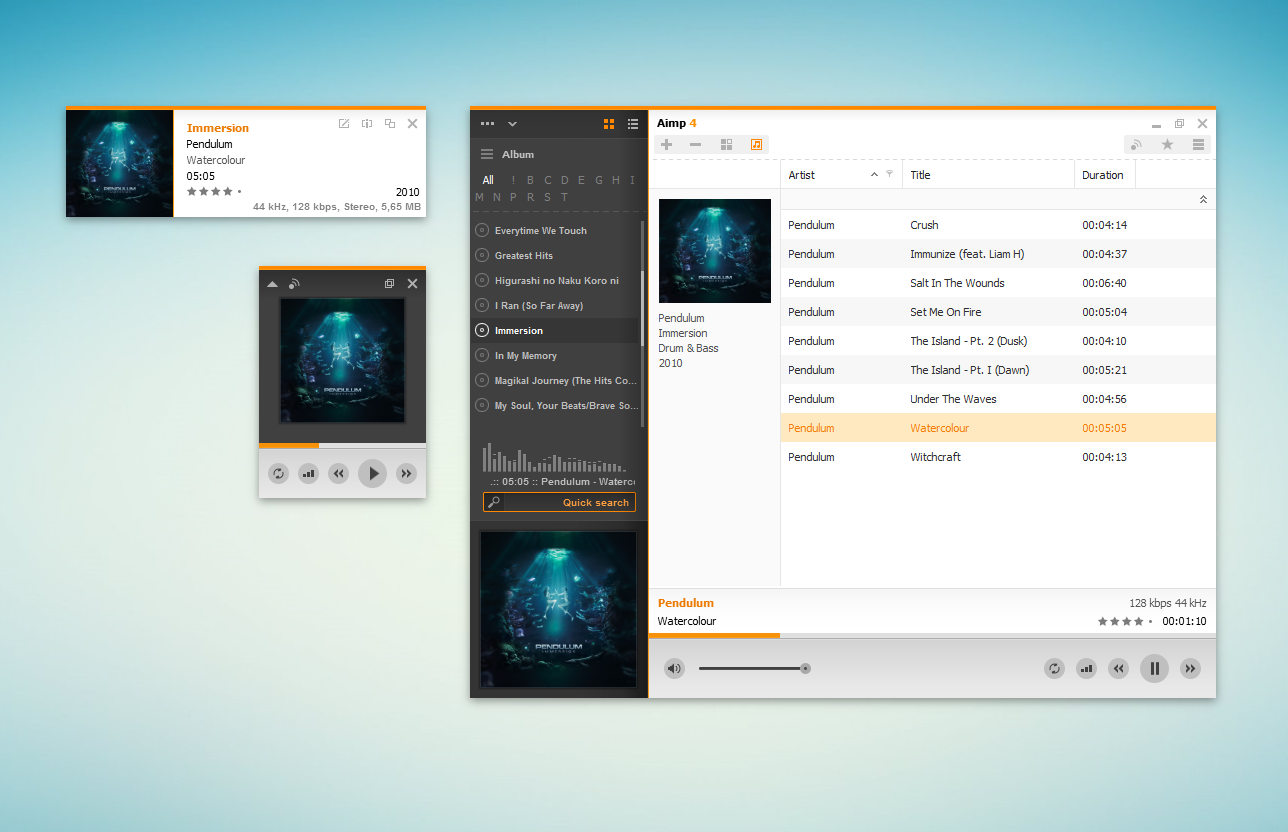Filter albums by letter P
Viewport: 1288px width, 832px height.
coord(513,197)
